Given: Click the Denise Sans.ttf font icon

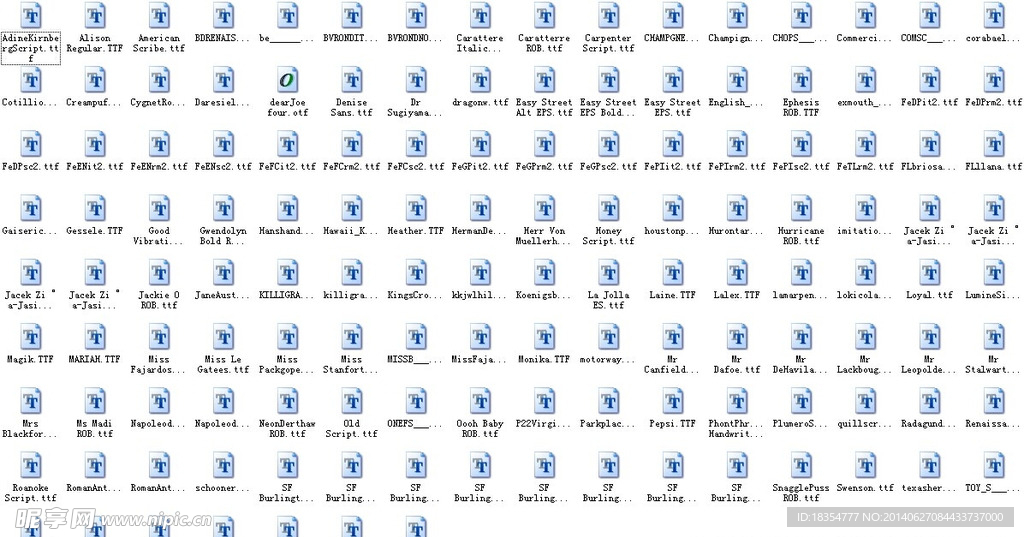Looking at the screenshot, I should coord(351,80).
